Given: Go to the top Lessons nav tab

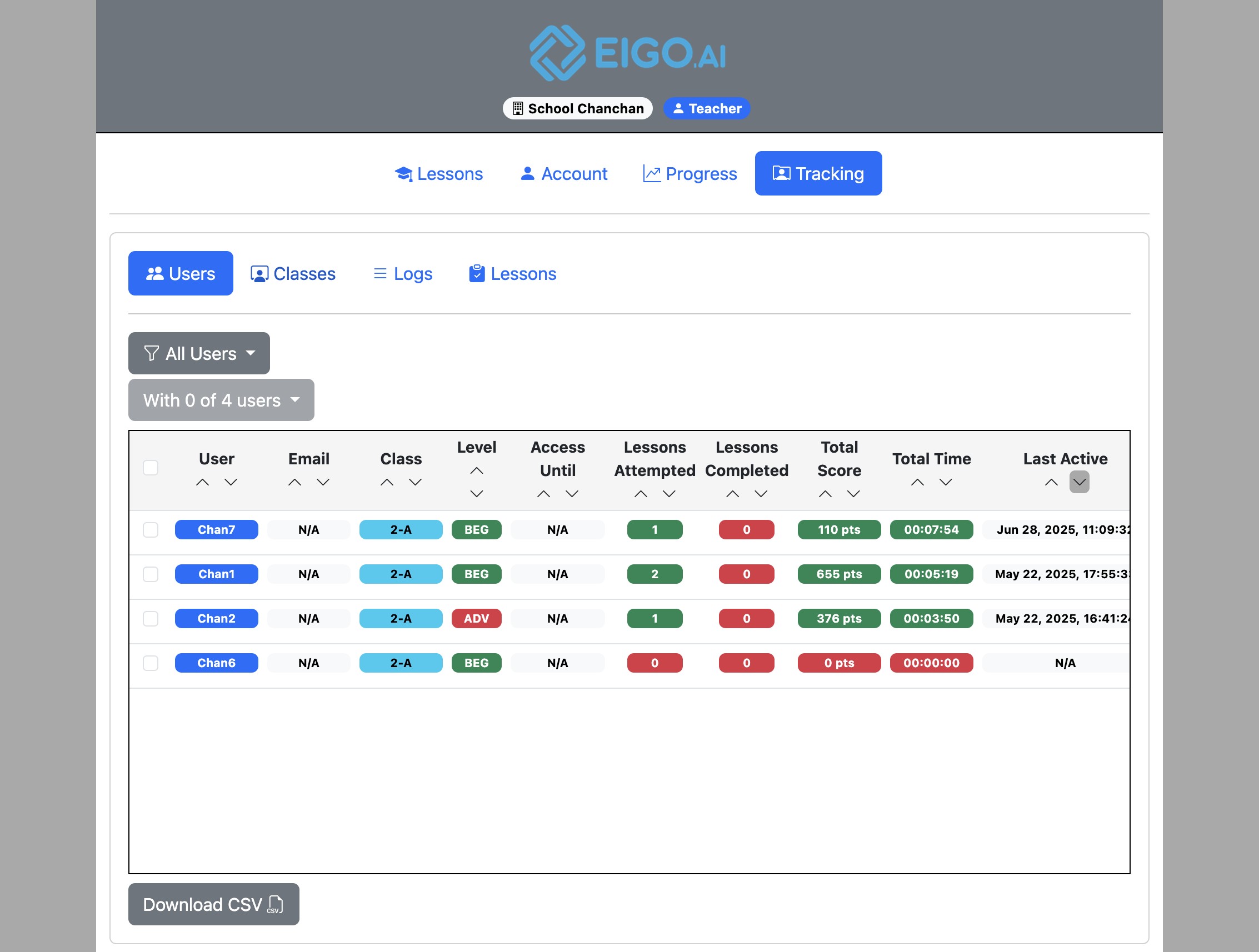Looking at the screenshot, I should coord(438,173).
